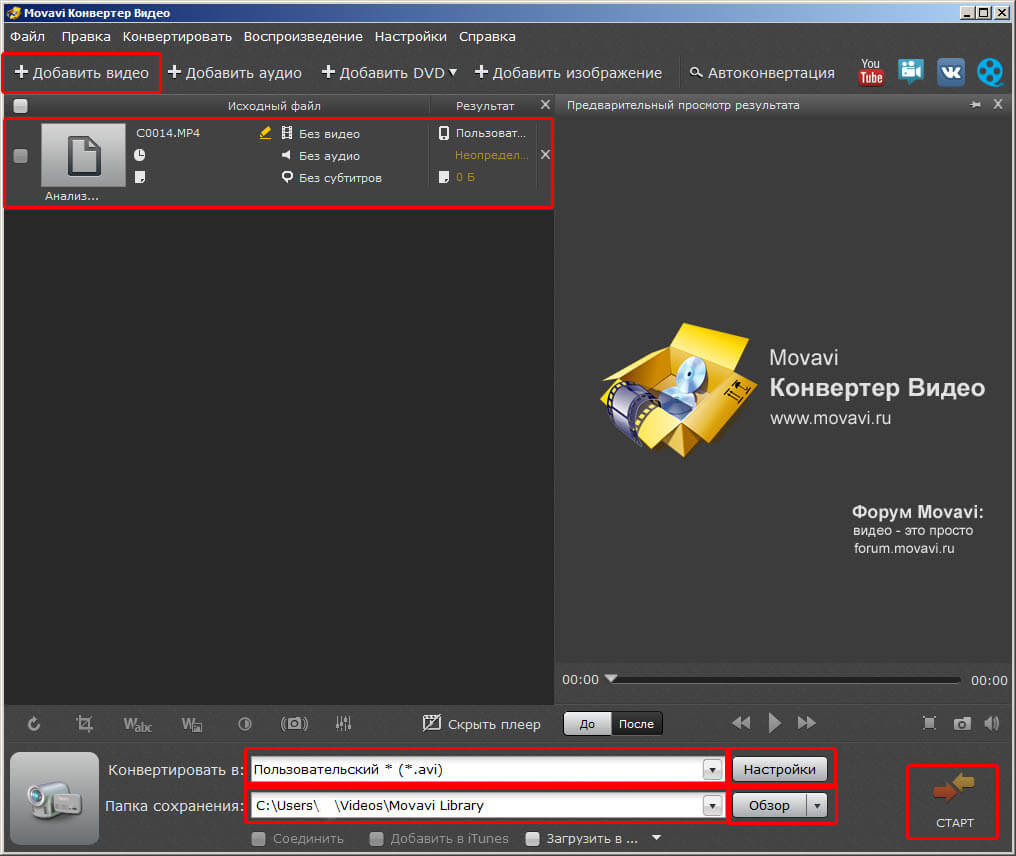Check the Загрузить в ... checkbox

(533, 839)
